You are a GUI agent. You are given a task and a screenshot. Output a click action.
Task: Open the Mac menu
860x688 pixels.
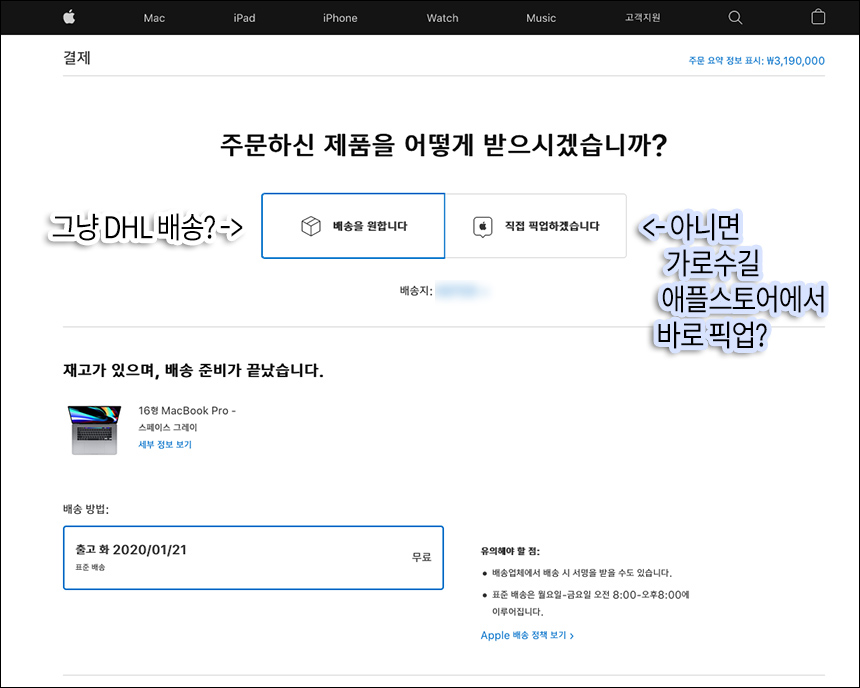pos(154,18)
